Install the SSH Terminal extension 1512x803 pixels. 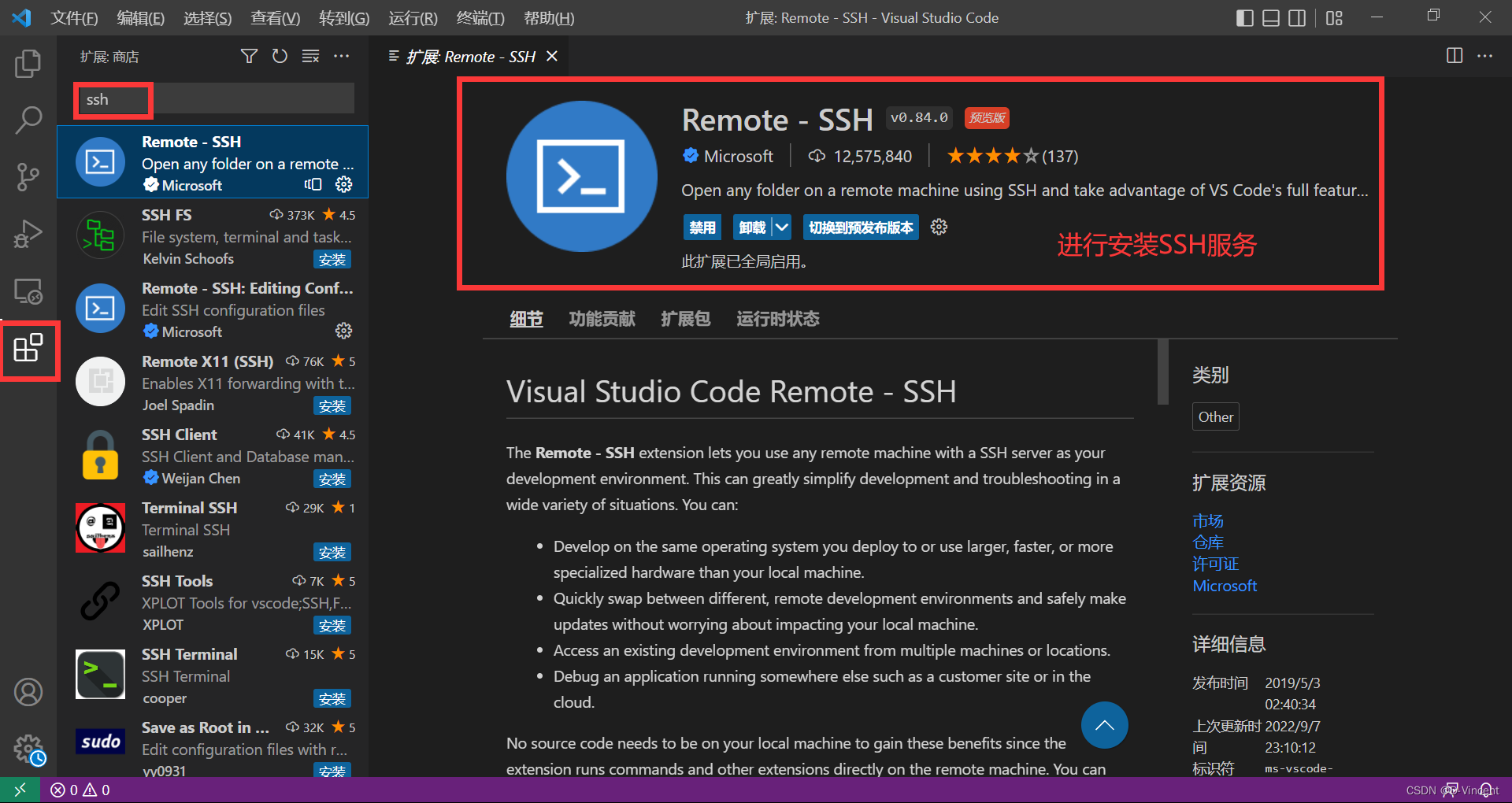tap(332, 699)
